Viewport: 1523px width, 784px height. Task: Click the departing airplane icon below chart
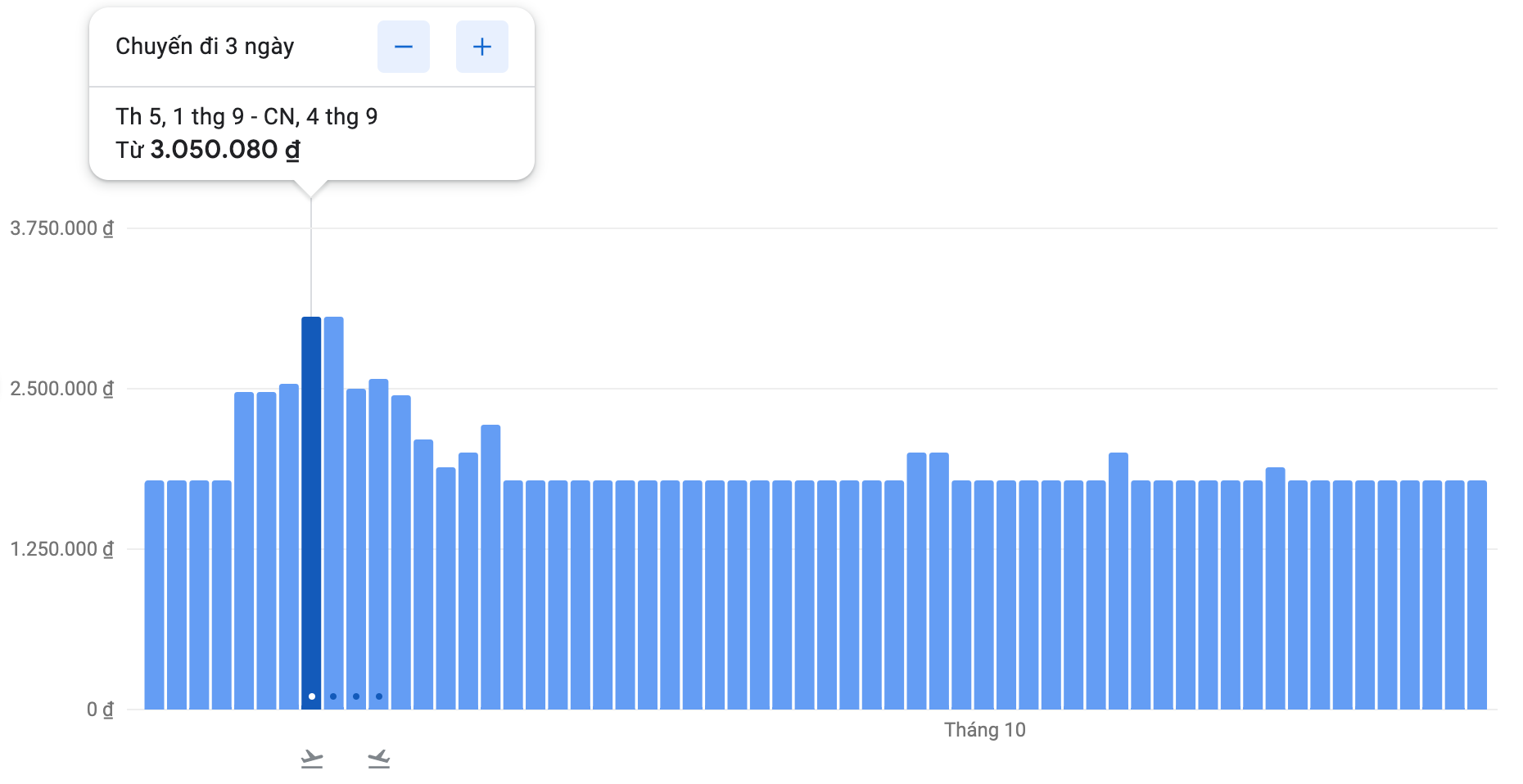(x=311, y=759)
